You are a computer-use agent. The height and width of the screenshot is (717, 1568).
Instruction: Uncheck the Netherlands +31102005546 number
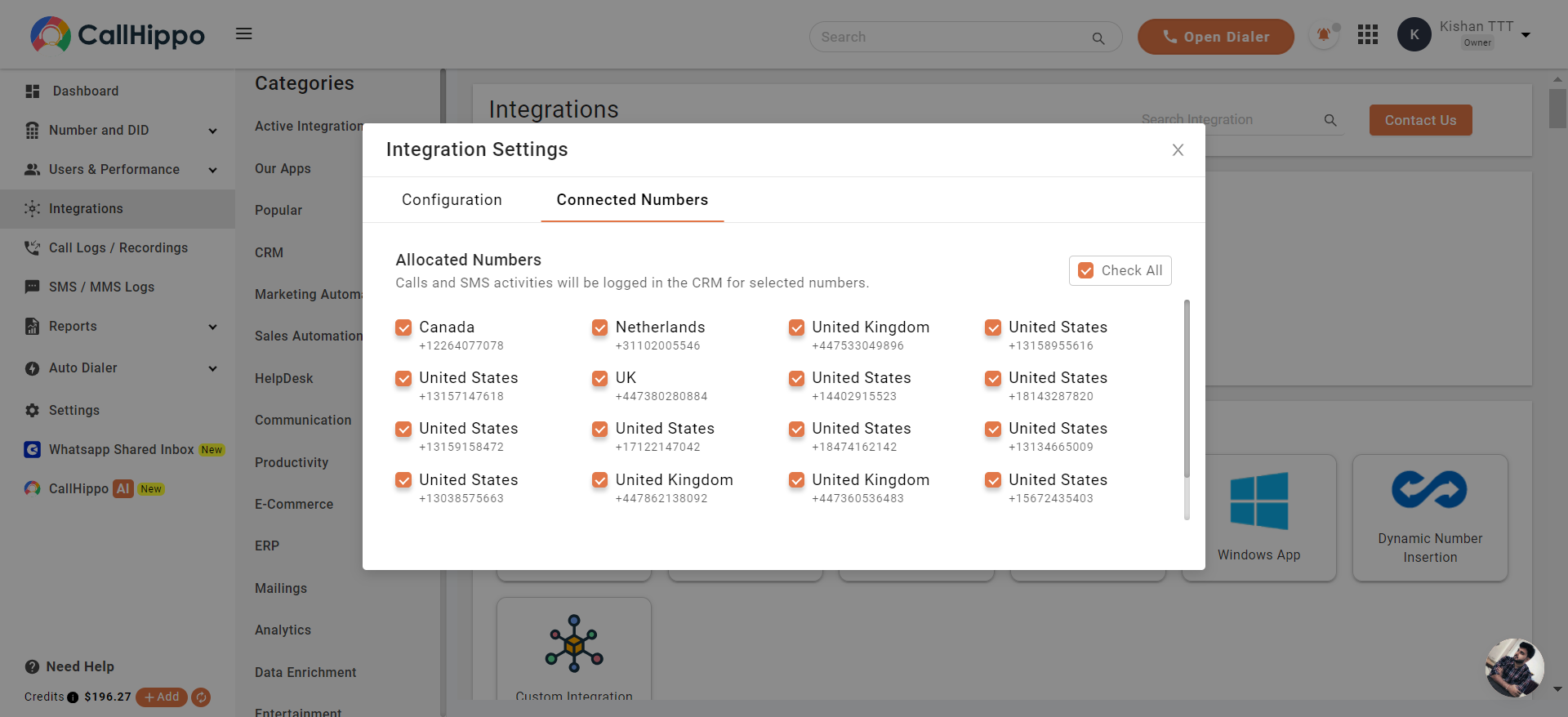pyautogui.click(x=599, y=328)
